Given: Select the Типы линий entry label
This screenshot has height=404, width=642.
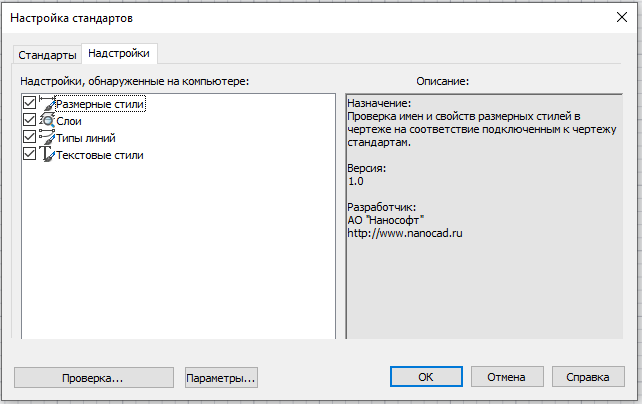Looking at the screenshot, I should 86,138.
